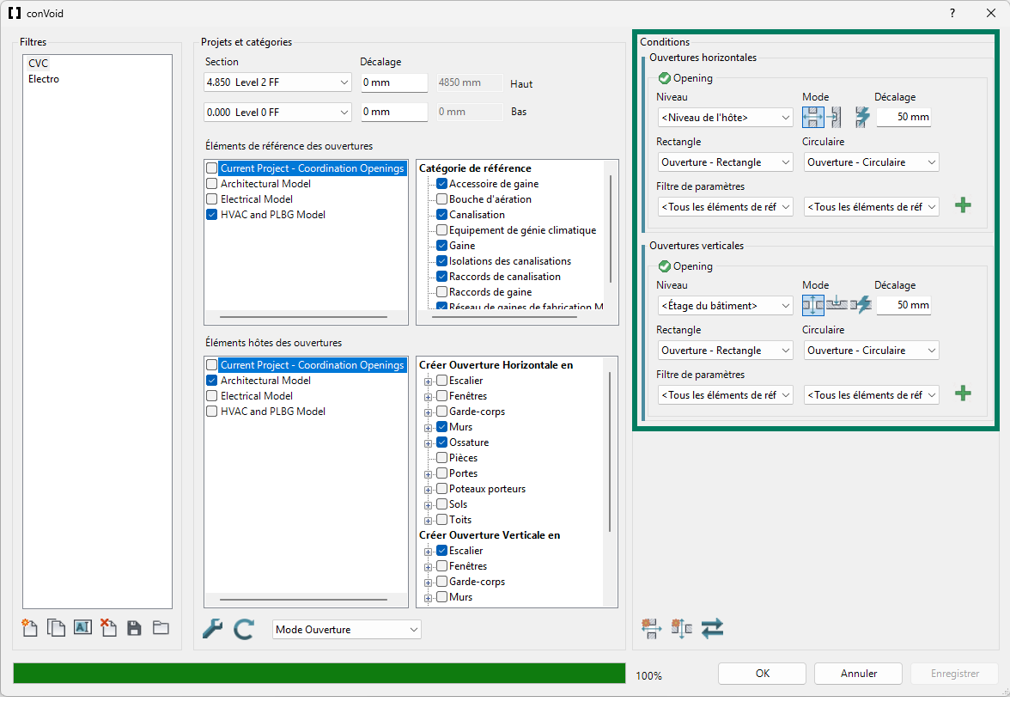Open vertical Ouverture - Circulaire dropdown
Image resolution: width=1010 pixels, height=720 pixels.
click(x=871, y=350)
